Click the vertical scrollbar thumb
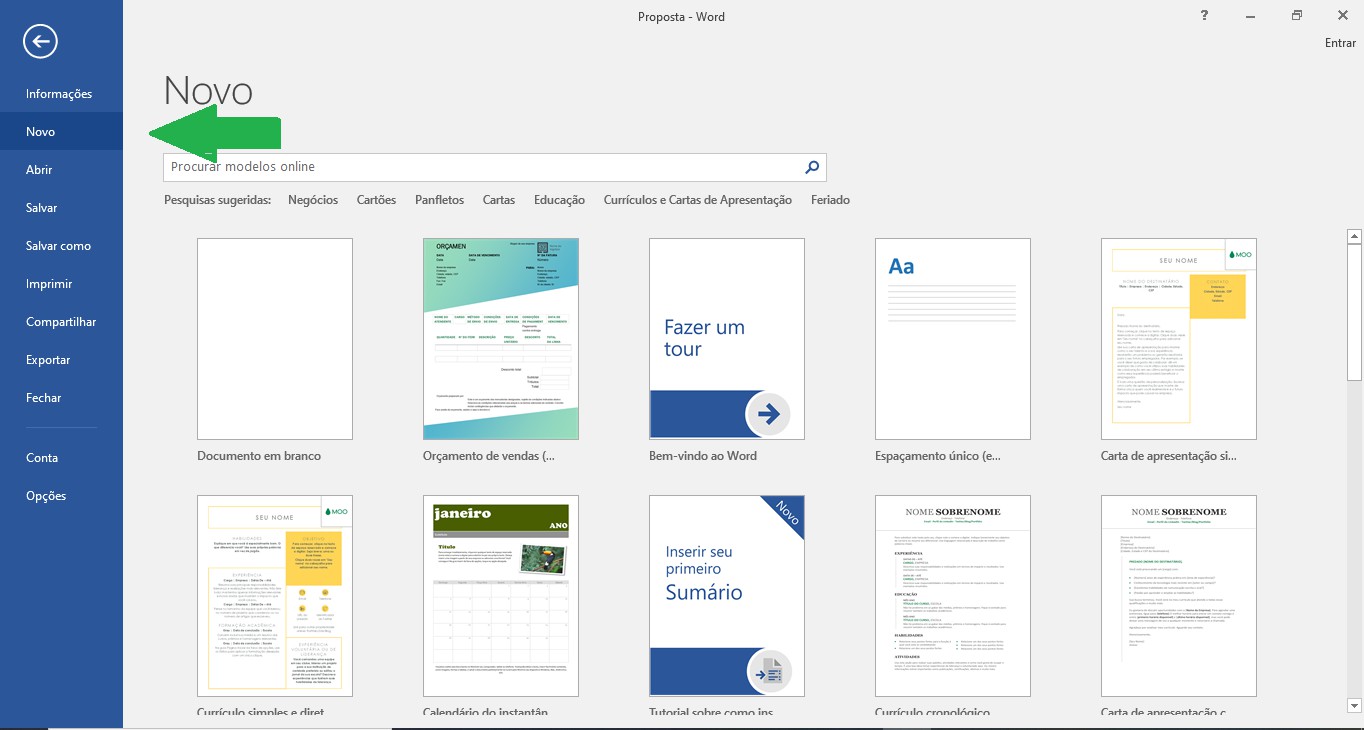 (x=1355, y=312)
